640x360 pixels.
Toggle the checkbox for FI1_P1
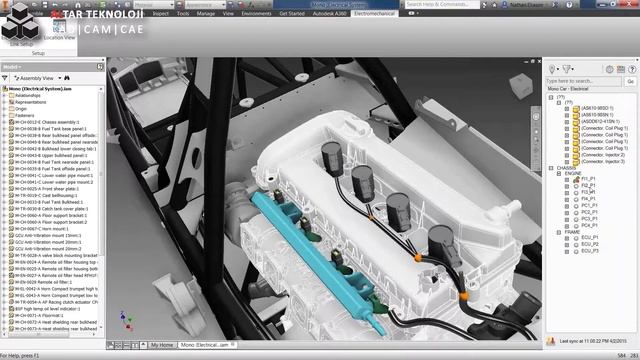[567, 179]
